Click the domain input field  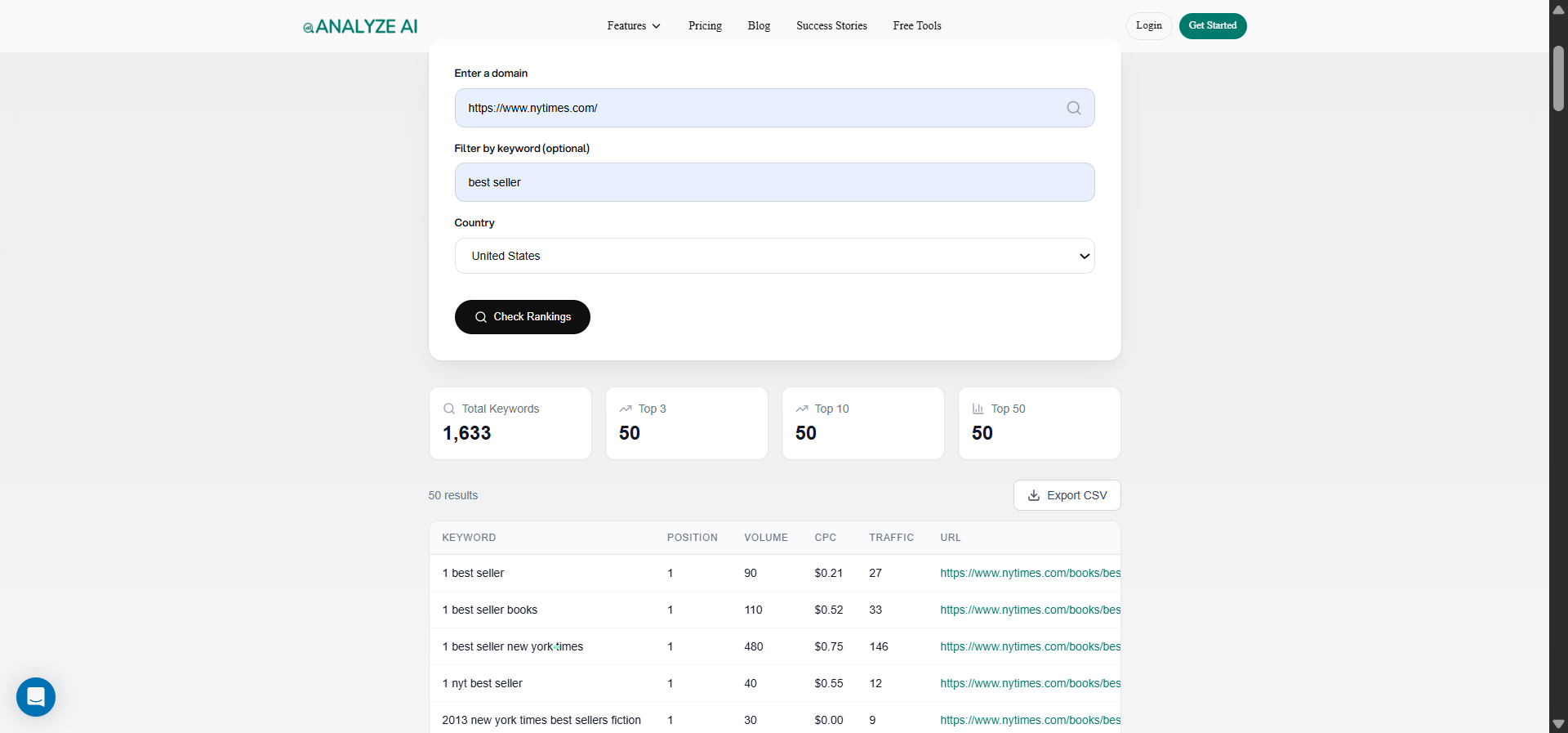(774, 108)
